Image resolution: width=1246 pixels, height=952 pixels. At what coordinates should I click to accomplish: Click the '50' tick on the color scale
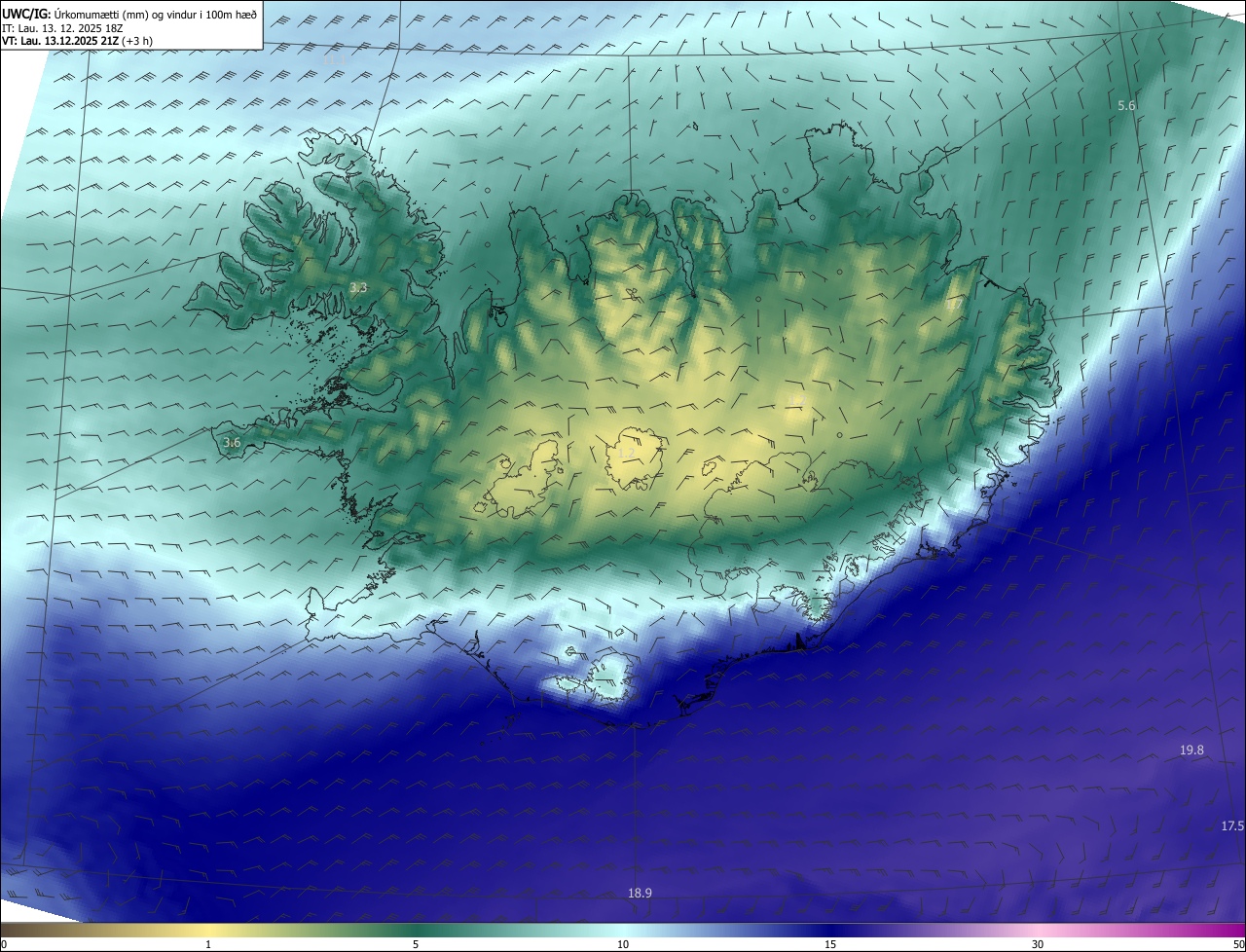pos(1239,944)
